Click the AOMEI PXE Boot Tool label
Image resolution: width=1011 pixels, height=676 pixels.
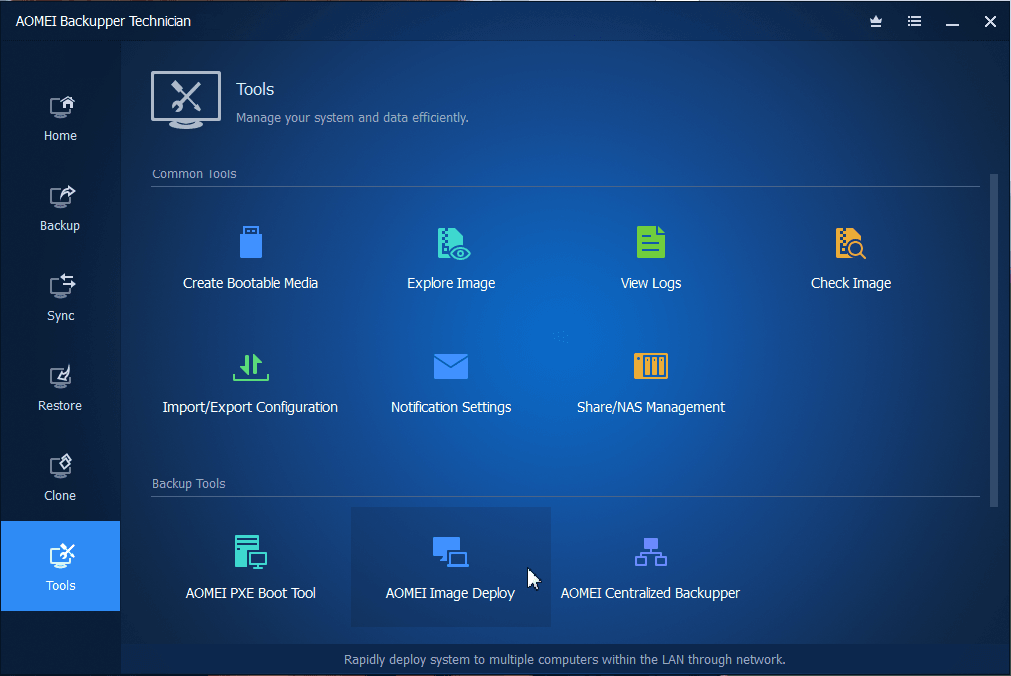pyautogui.click(x=250, y=593)
